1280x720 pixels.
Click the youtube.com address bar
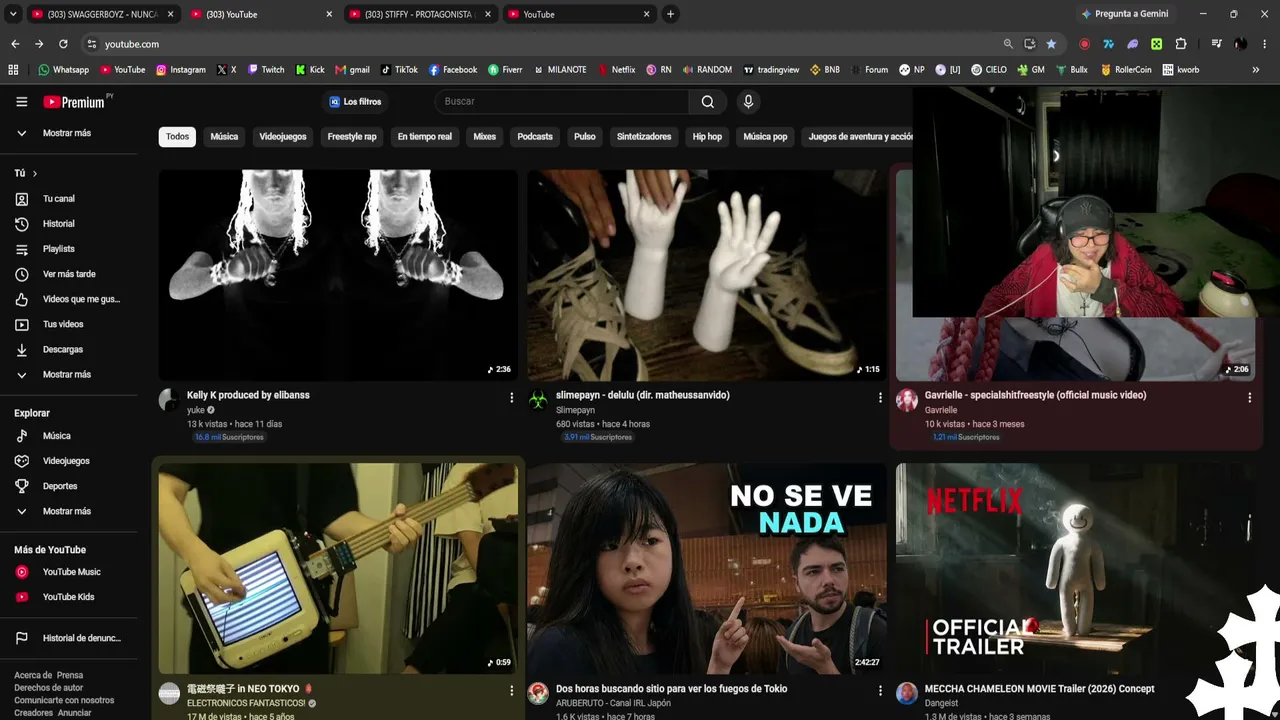click(540, 44)
